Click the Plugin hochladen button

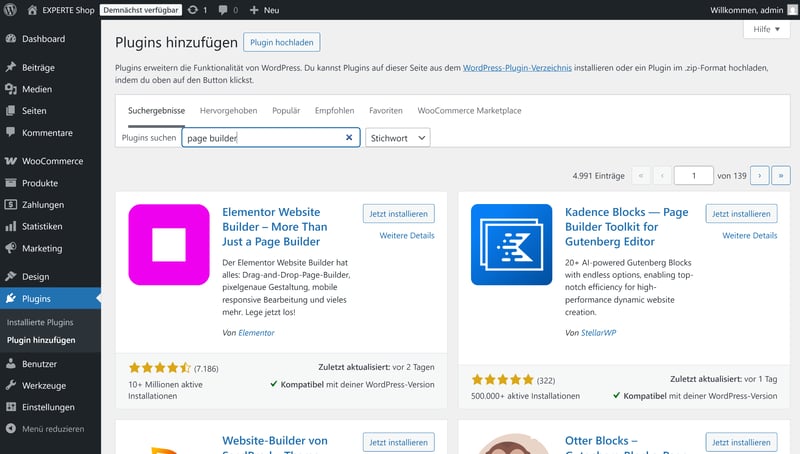[x=281, y=42]
